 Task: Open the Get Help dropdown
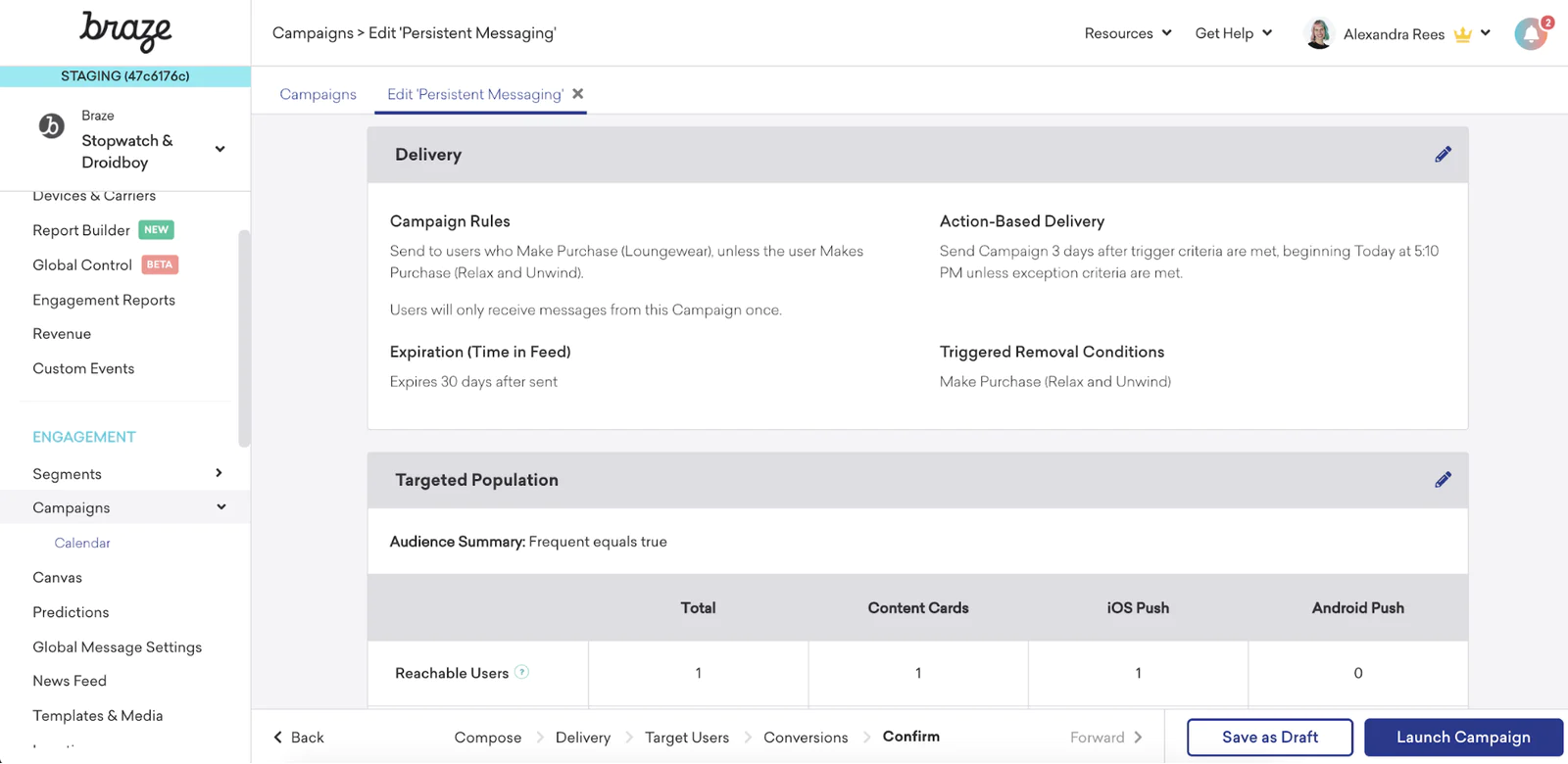[x=1233, y=33]
